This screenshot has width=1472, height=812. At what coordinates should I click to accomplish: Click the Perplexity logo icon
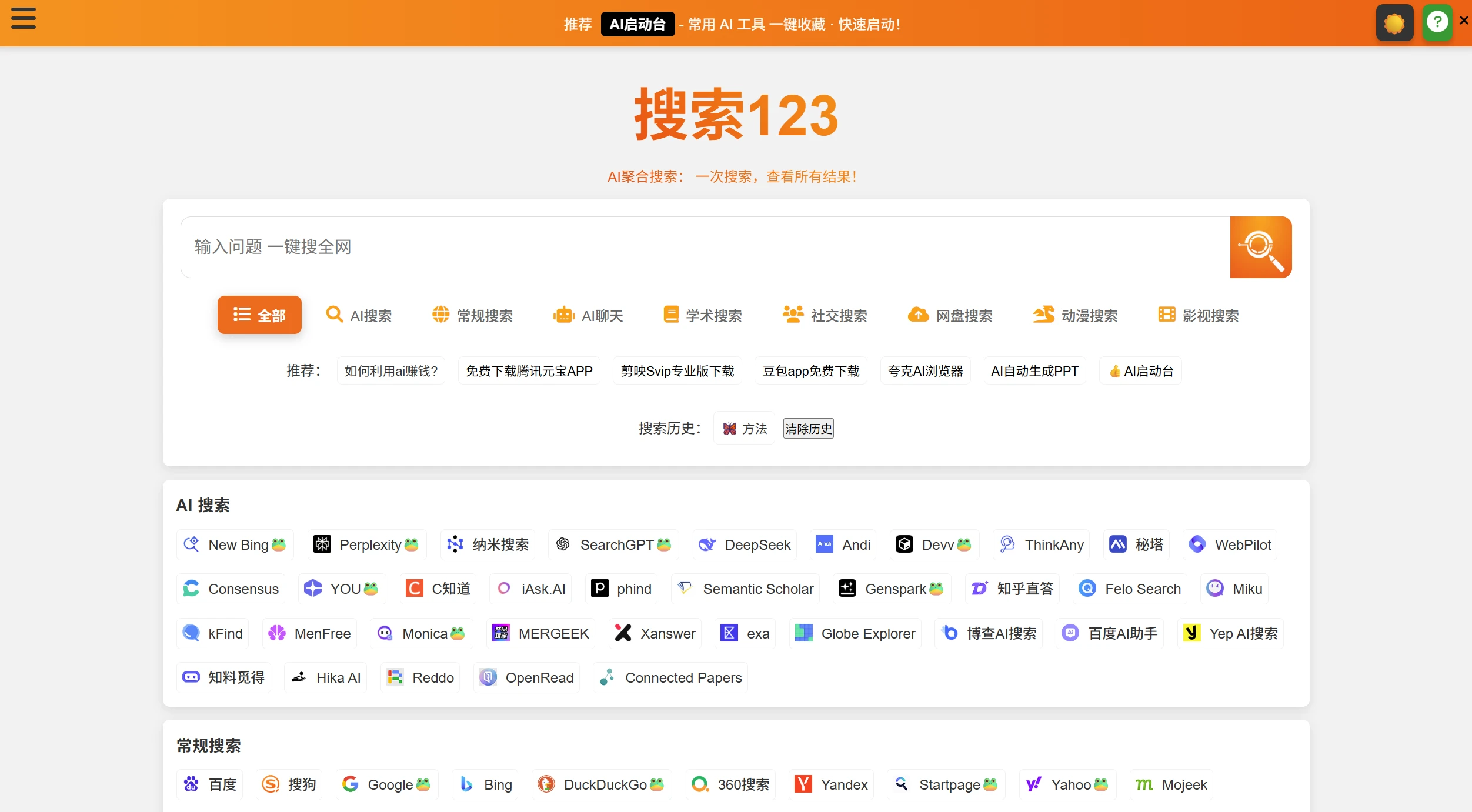(x=322, y=544)
